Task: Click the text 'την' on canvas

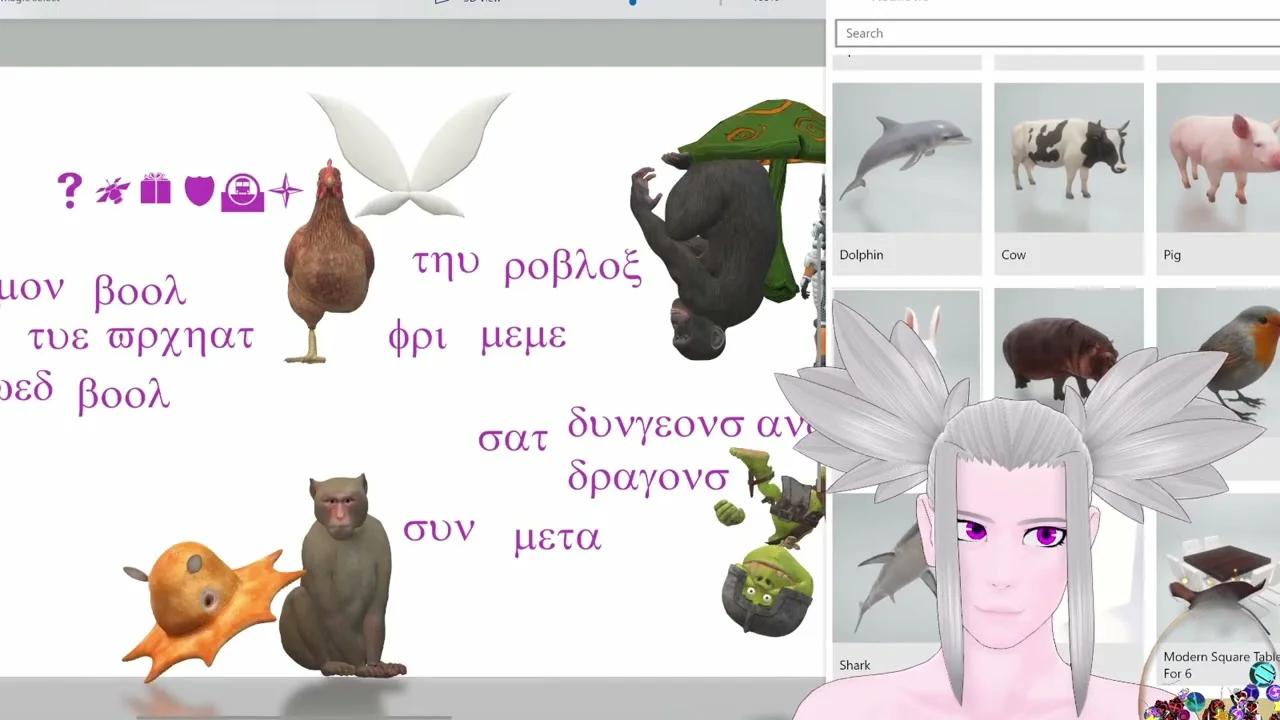Action: pyautogui.click(x=446, y=263)
